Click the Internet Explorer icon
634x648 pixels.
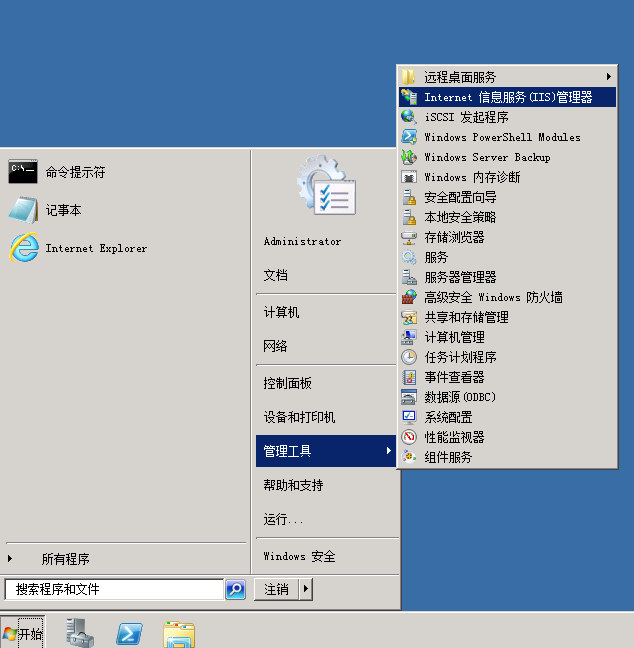[x=24, y=248]
